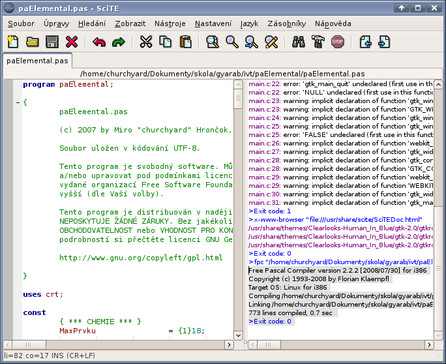Collapse the comment block fold marker
The image size is (446, 364).
coord(18,102)
